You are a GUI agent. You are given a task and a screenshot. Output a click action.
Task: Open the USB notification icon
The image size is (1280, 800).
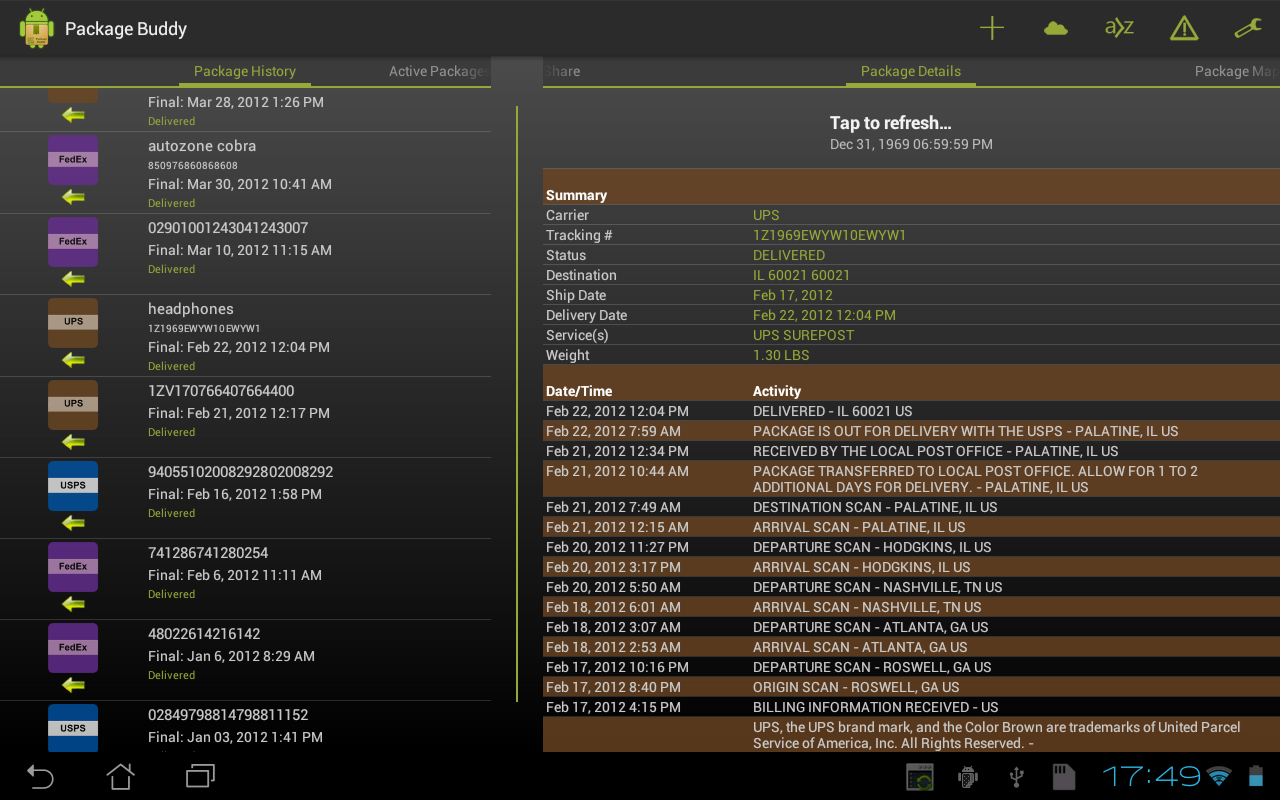click(x=1016, y=776)
